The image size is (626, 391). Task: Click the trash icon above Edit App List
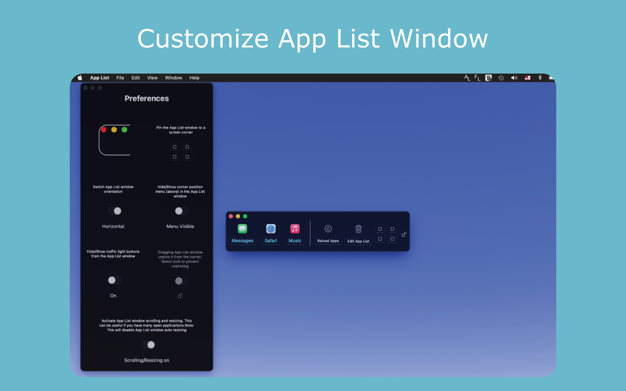click(x=359, y=229)
